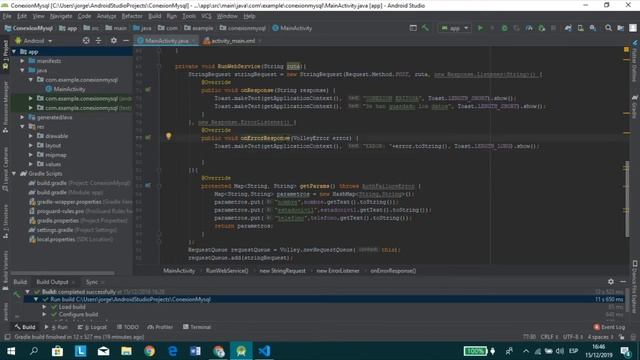This screenshot has width=640, height=360.
Task: Toggle the Resource Manager side tab
Action: point(5,107)
